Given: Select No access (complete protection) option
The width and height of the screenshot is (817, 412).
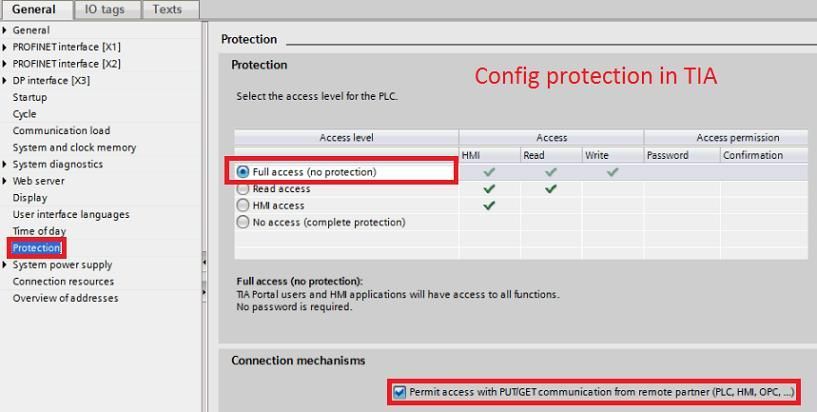Looking at the screenshot, I should tap(243, 222).
